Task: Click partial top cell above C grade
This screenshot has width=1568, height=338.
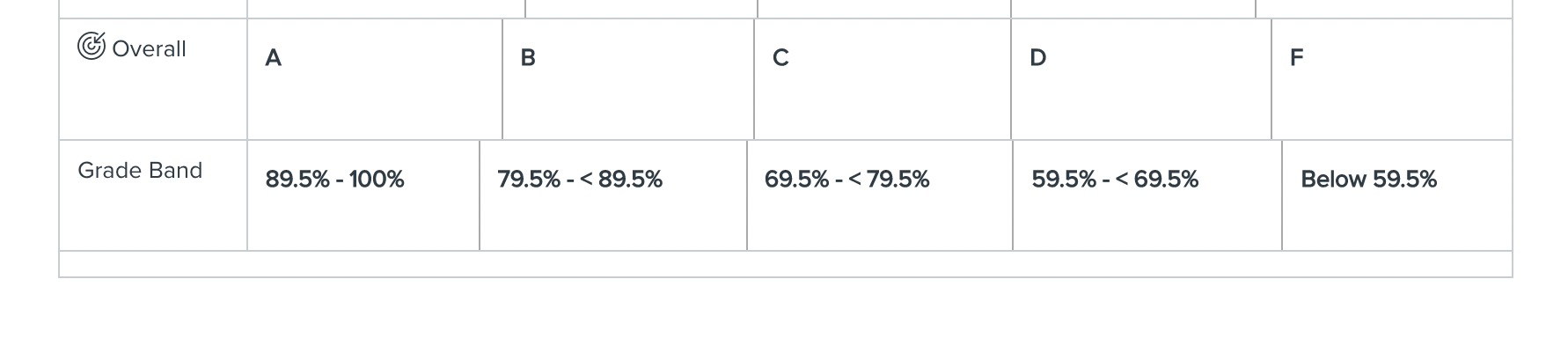Action: (884, 9)
